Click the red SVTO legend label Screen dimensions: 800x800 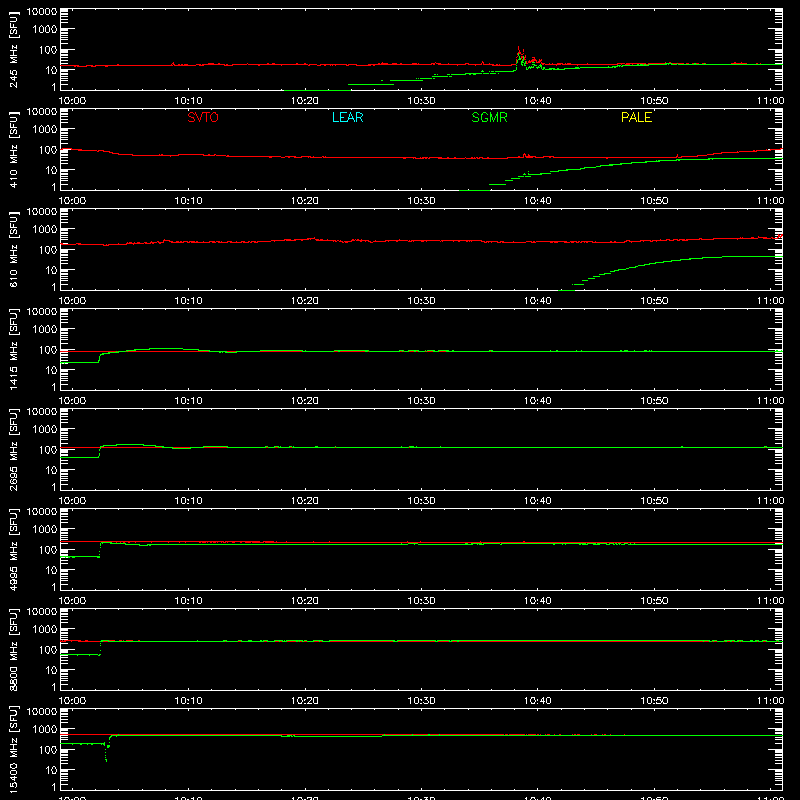pyautogui.click(x=203, y=117)
